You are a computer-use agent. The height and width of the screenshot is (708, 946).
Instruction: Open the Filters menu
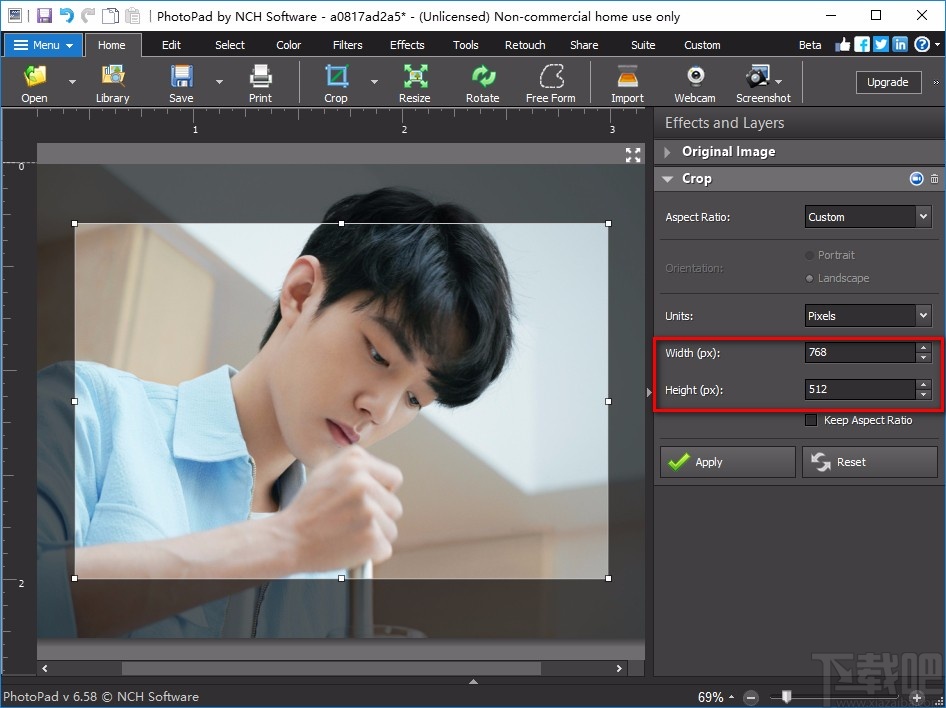pos(347,44)
